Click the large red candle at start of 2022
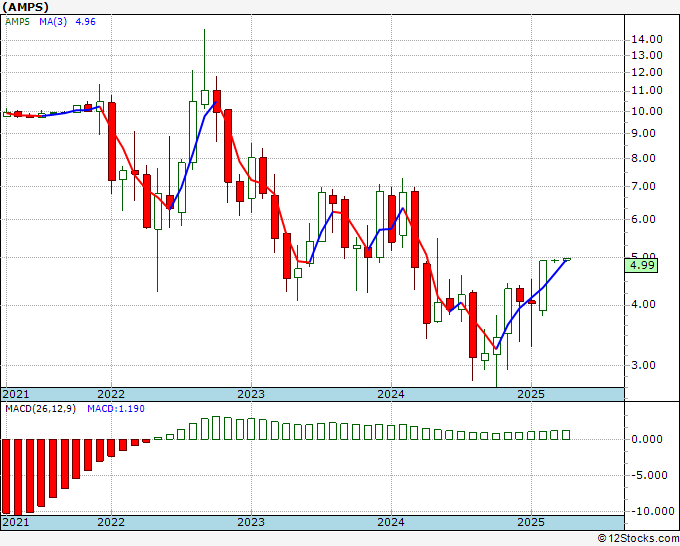 tap(112, 141)
